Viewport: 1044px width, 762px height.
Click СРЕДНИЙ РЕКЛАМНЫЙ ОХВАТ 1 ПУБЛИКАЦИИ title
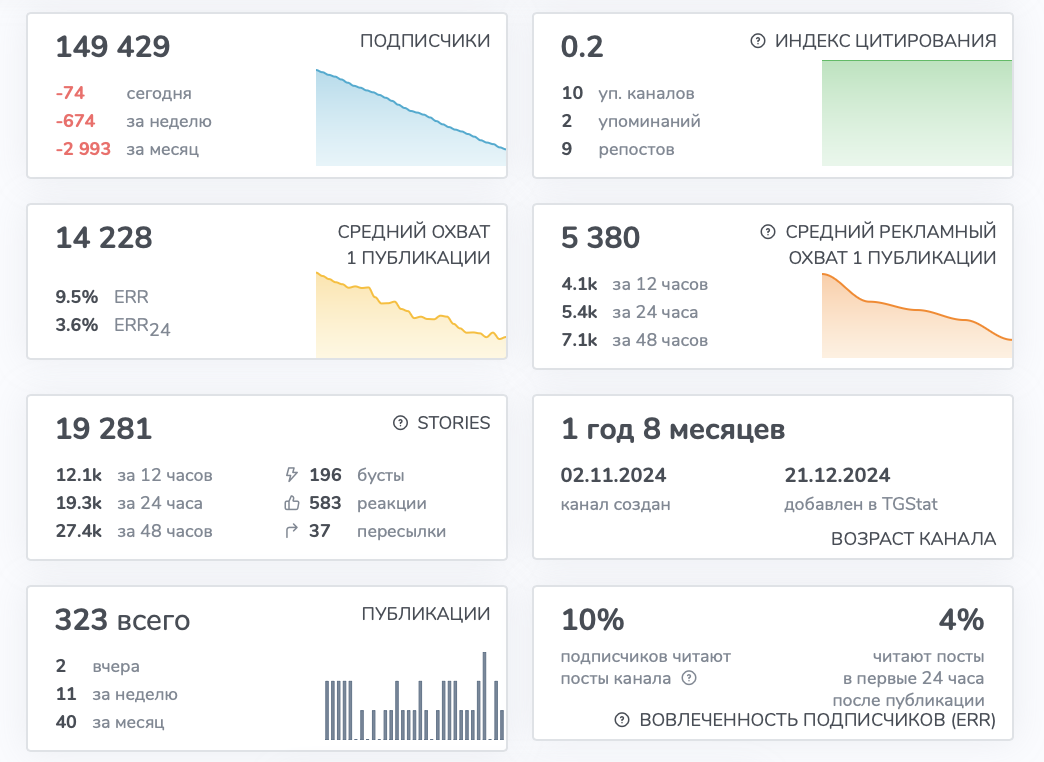tap(891, 244)
